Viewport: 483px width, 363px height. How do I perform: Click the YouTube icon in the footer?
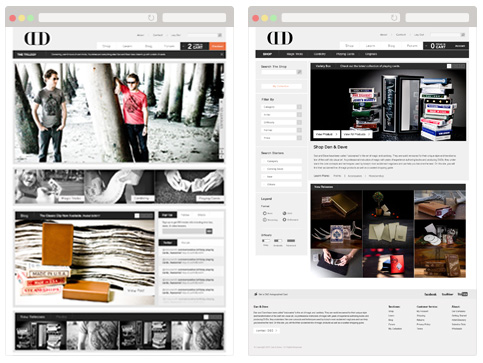pos(463,294)
